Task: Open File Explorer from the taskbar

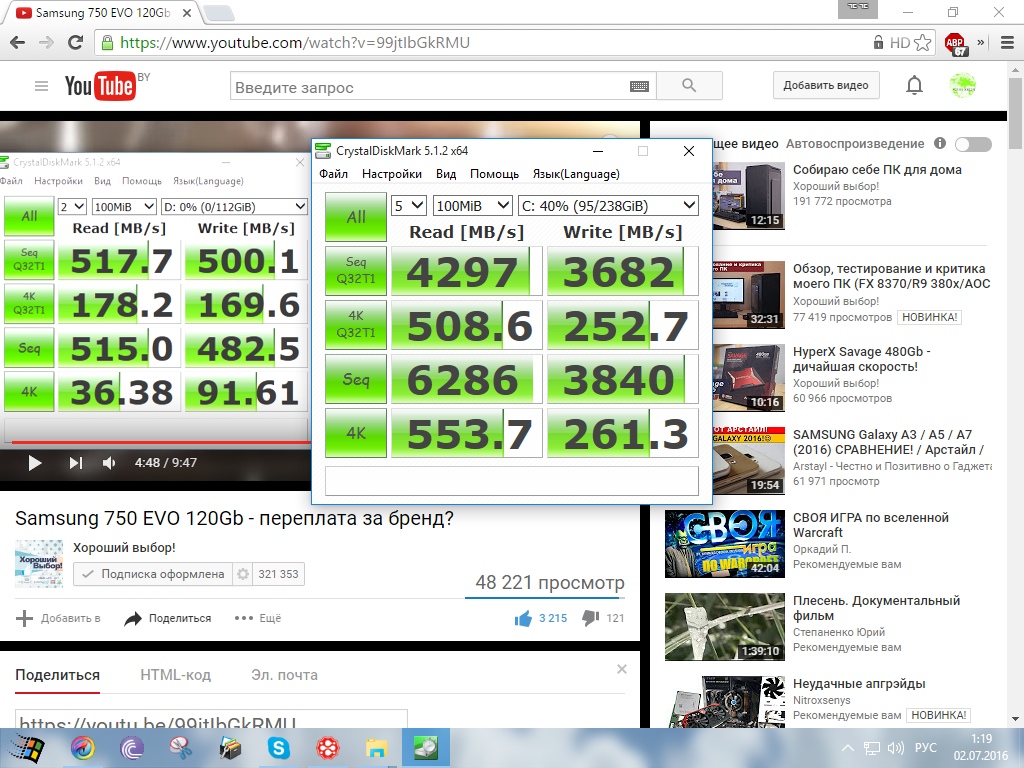Action: pyautogui.click(x=376, y=748)
